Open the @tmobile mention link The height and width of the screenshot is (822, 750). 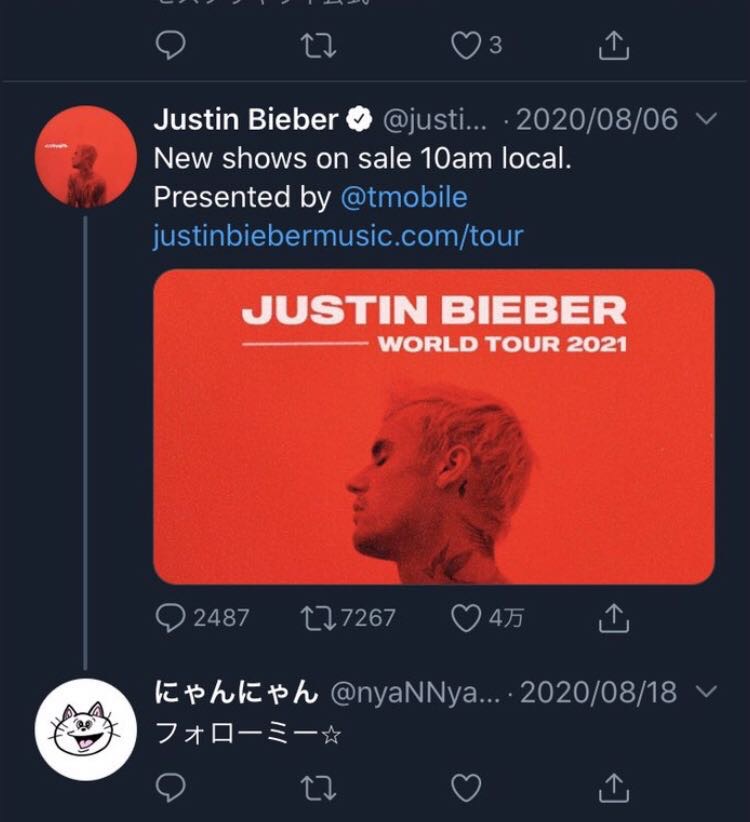pos(404,197)
